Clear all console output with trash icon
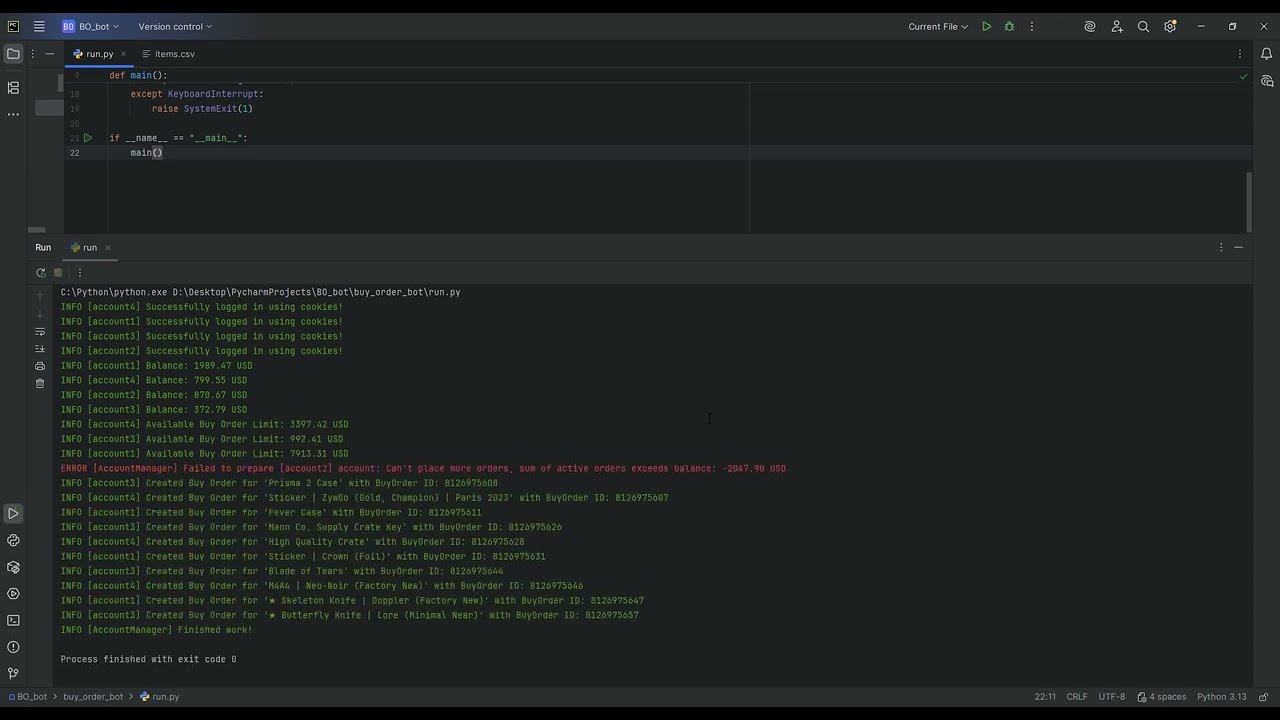 [40, 383]
